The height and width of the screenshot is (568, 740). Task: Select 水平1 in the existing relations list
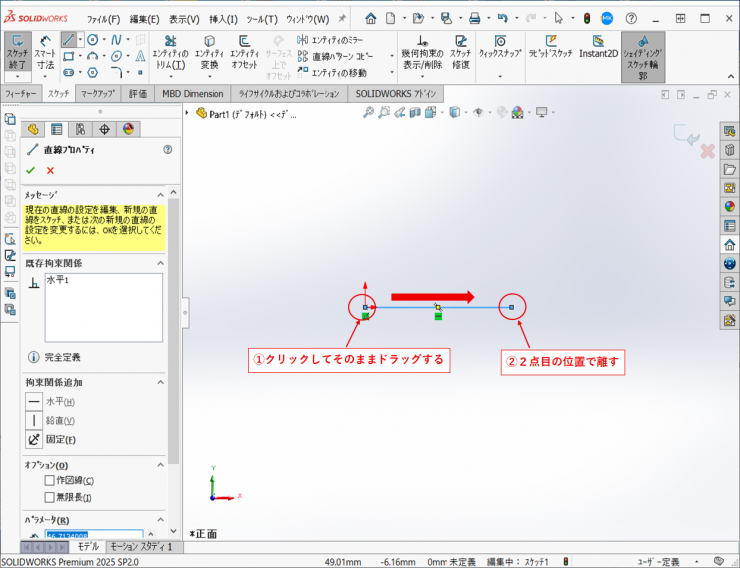(58, 280)
